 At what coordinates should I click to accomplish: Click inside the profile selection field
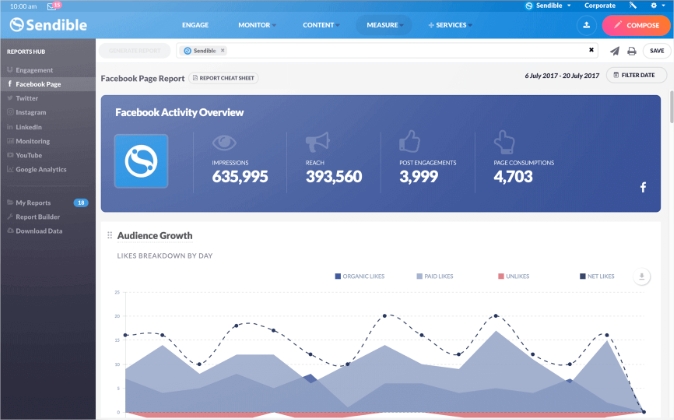tap(387, 50)
